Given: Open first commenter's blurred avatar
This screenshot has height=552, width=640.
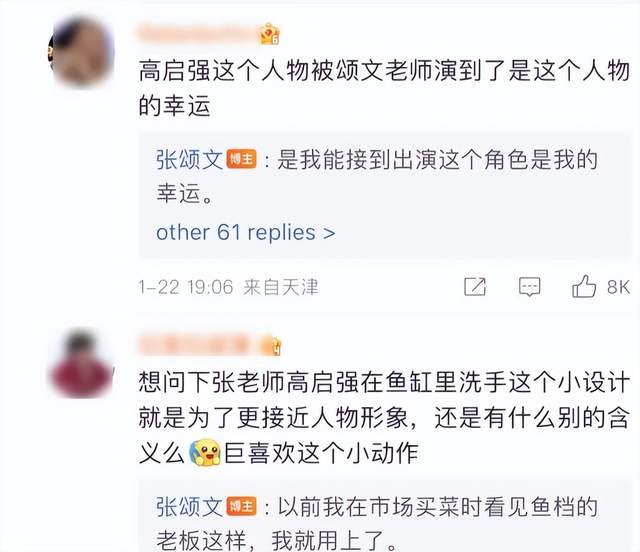Looking at the screenshot, I should point(81,52).
